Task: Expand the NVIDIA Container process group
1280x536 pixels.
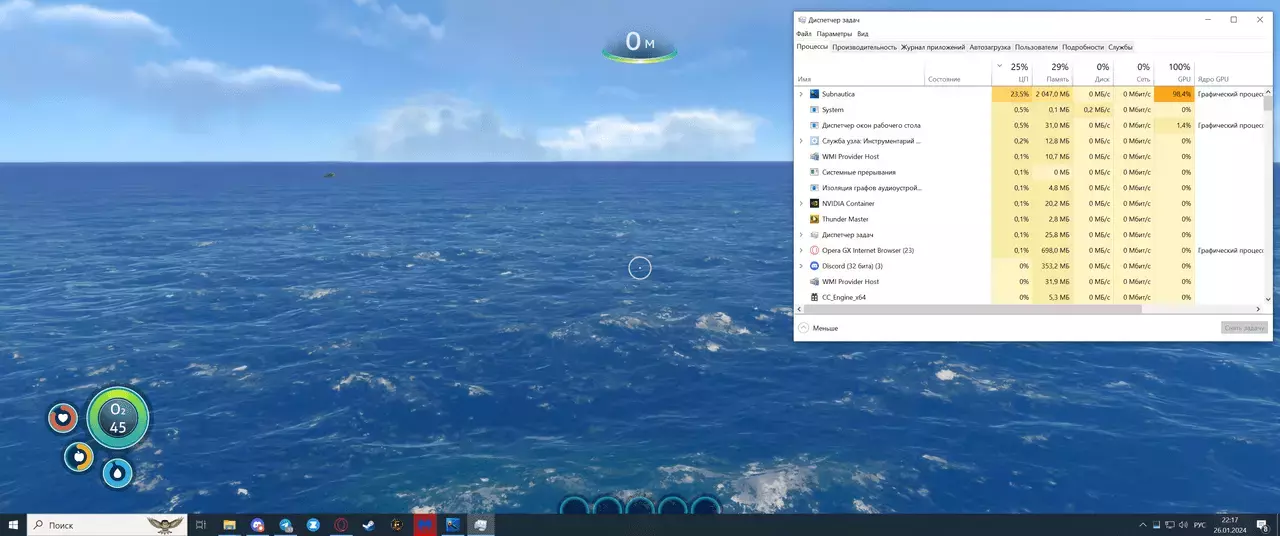Action: tap(801, 203)
